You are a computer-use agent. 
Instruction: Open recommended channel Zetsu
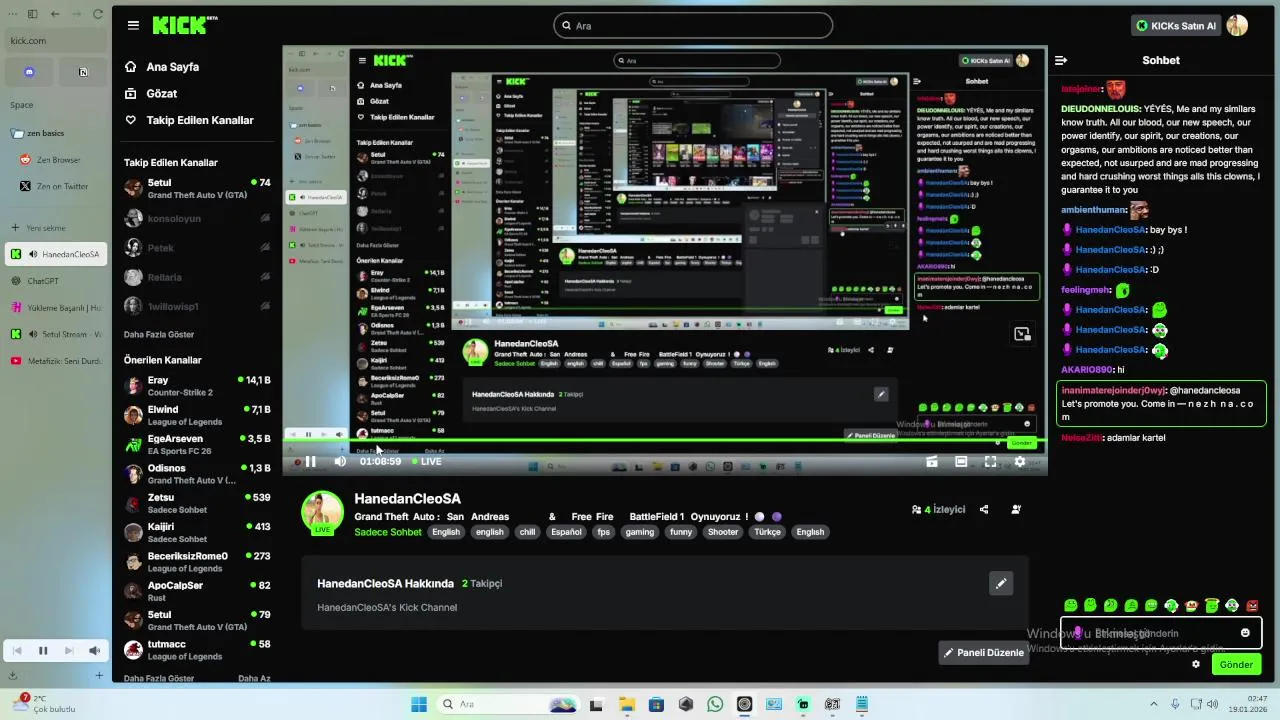[x=197, y=503]
